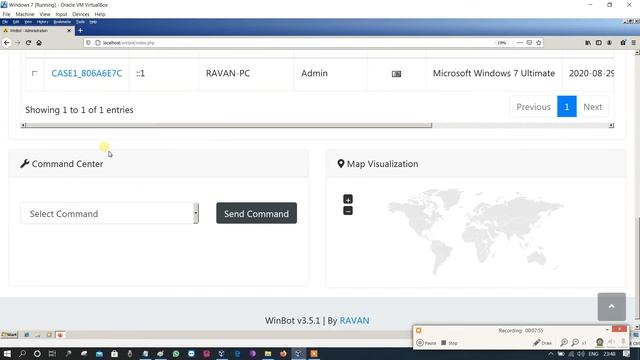Viewport: 640px width, 360px height.
Task: Click the recorder webcam icon
Action: [599, 342]
